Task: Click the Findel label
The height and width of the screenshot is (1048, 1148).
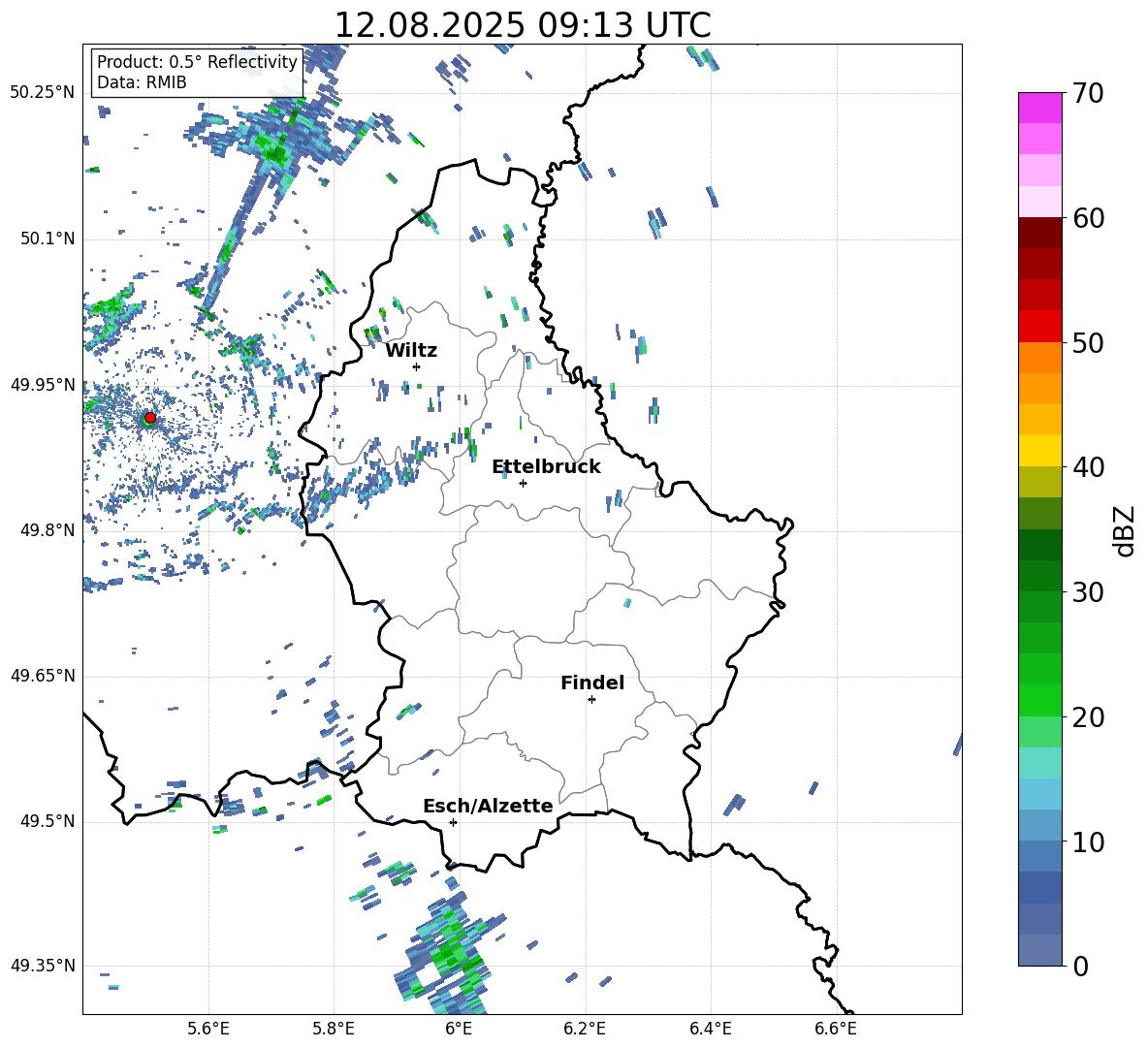Action: click(x=592, y=683)
